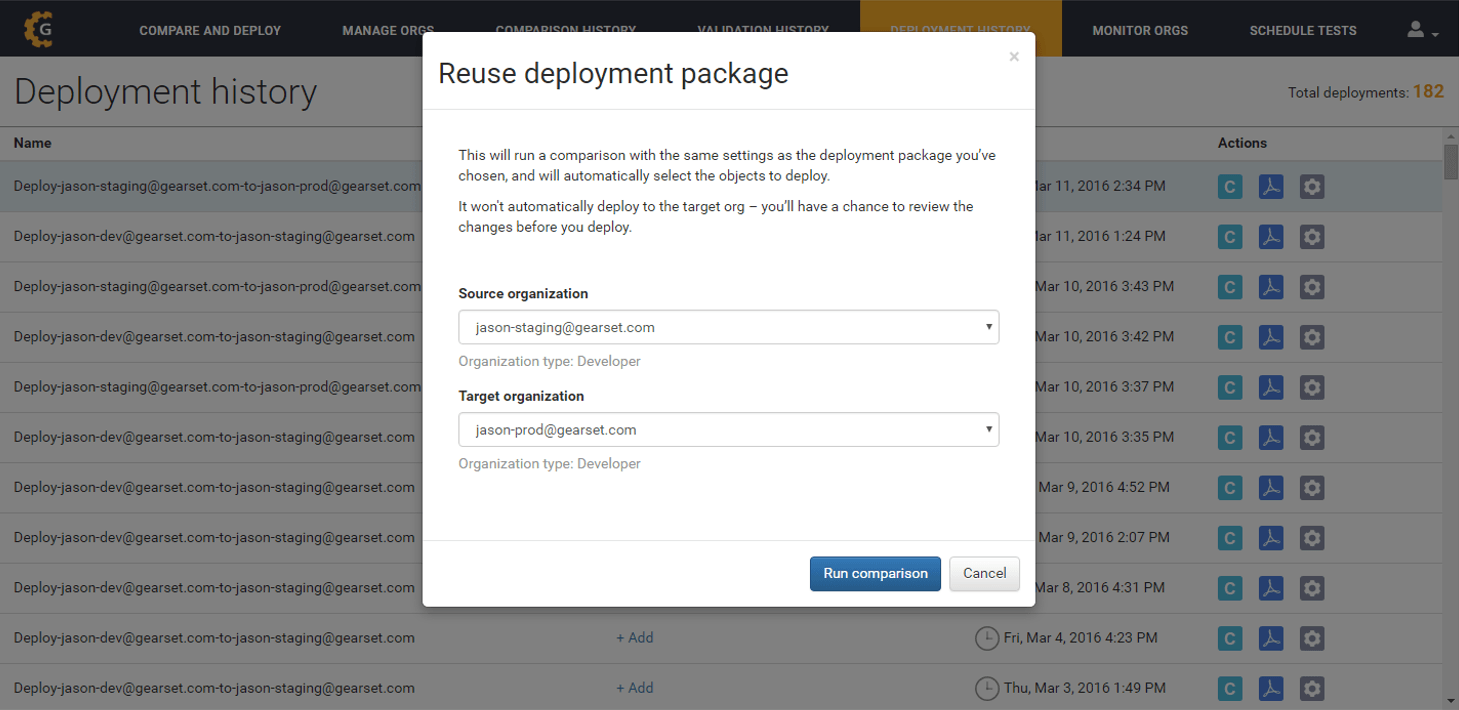Expand the Target organization dropdown
The width and height of the screenshot is (1459, 710).
click(728, 430)
